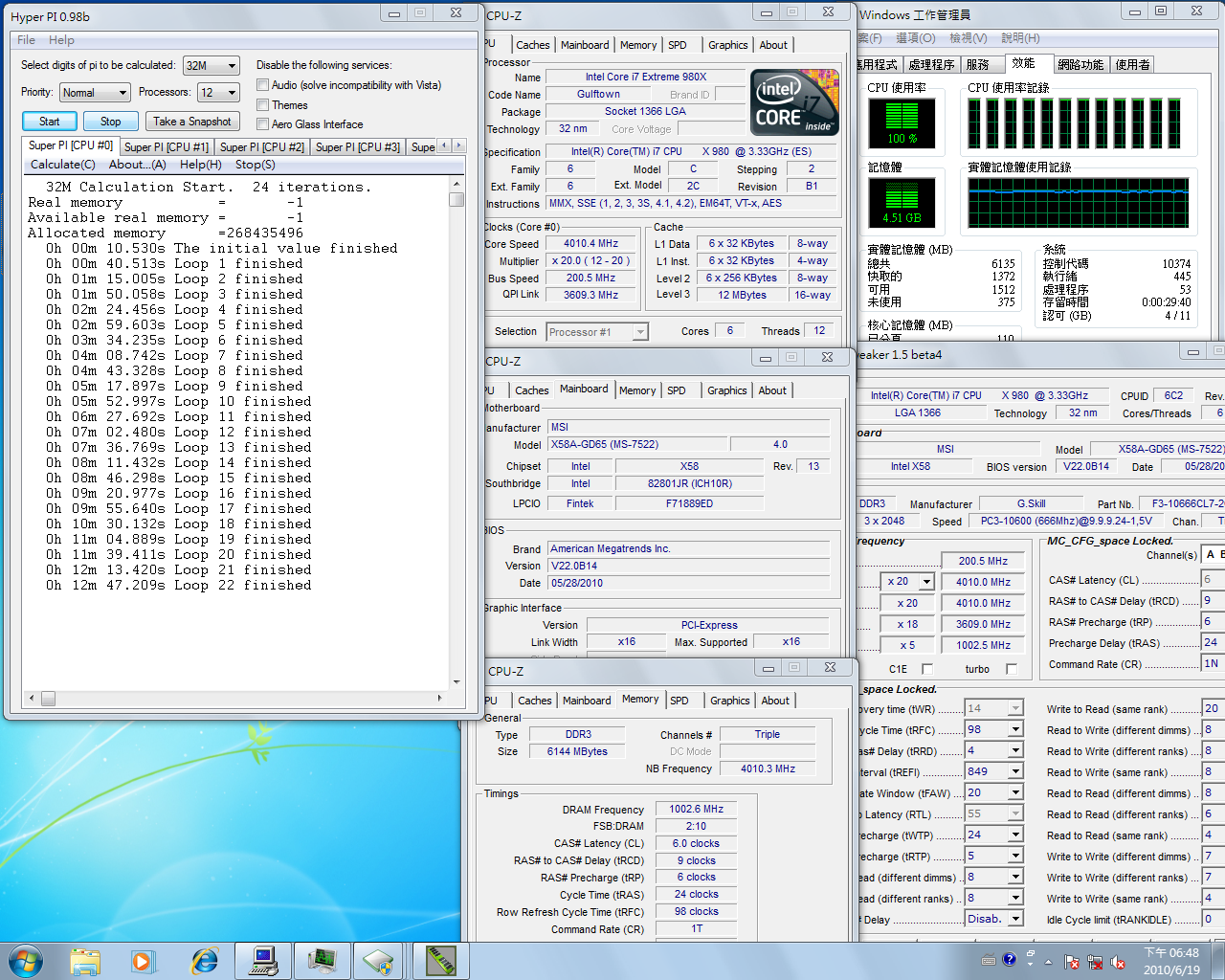This screenshot has height=980, width=1225.
Task: Click the Intel Core i7 logo in CPU-Z
Action: click(794, 101)
